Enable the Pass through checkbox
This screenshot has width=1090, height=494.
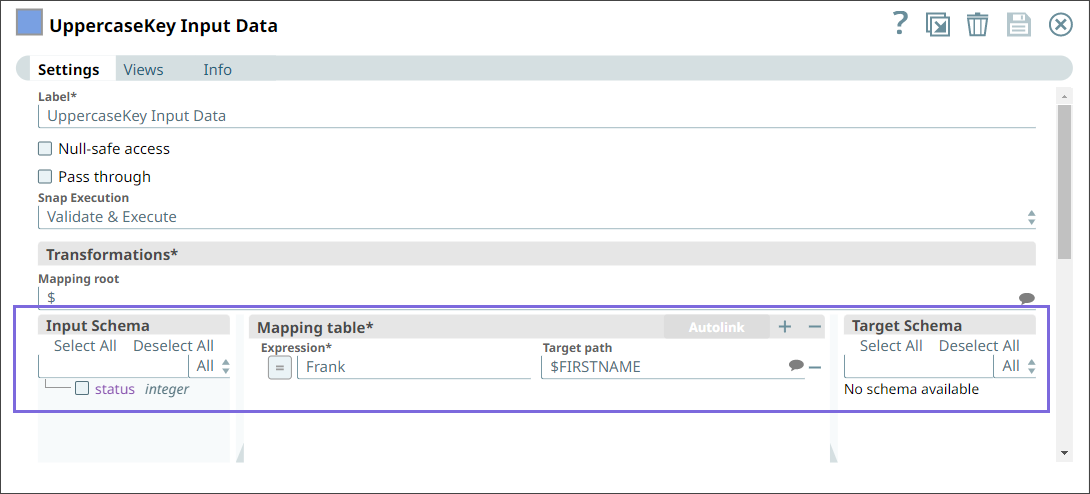pos(45,177)
